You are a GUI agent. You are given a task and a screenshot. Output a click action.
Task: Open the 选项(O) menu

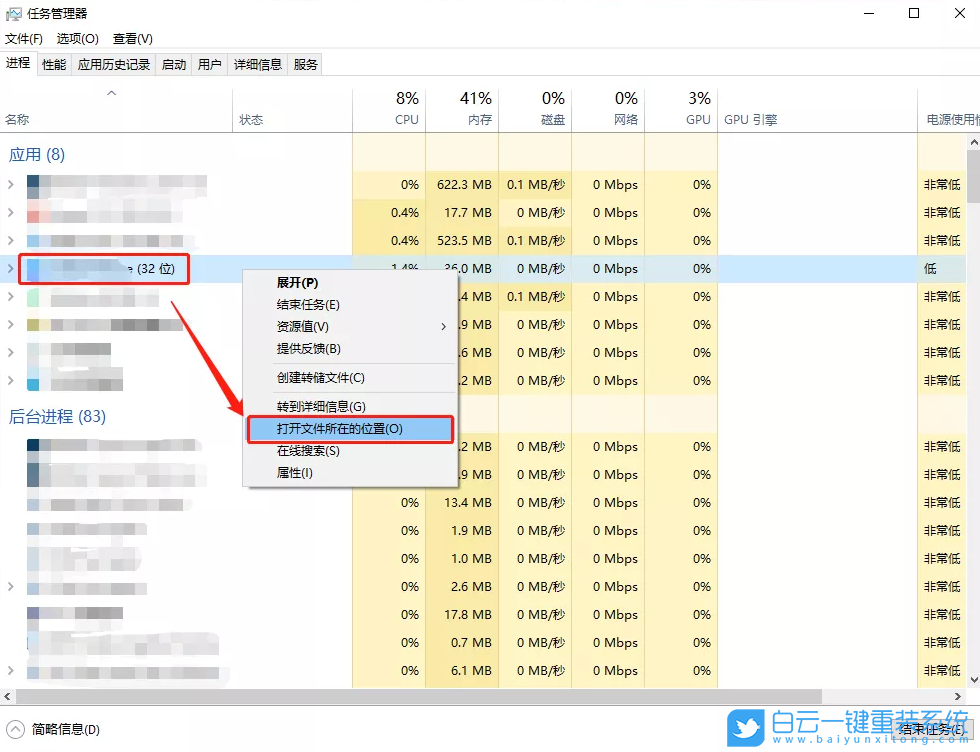76,39
